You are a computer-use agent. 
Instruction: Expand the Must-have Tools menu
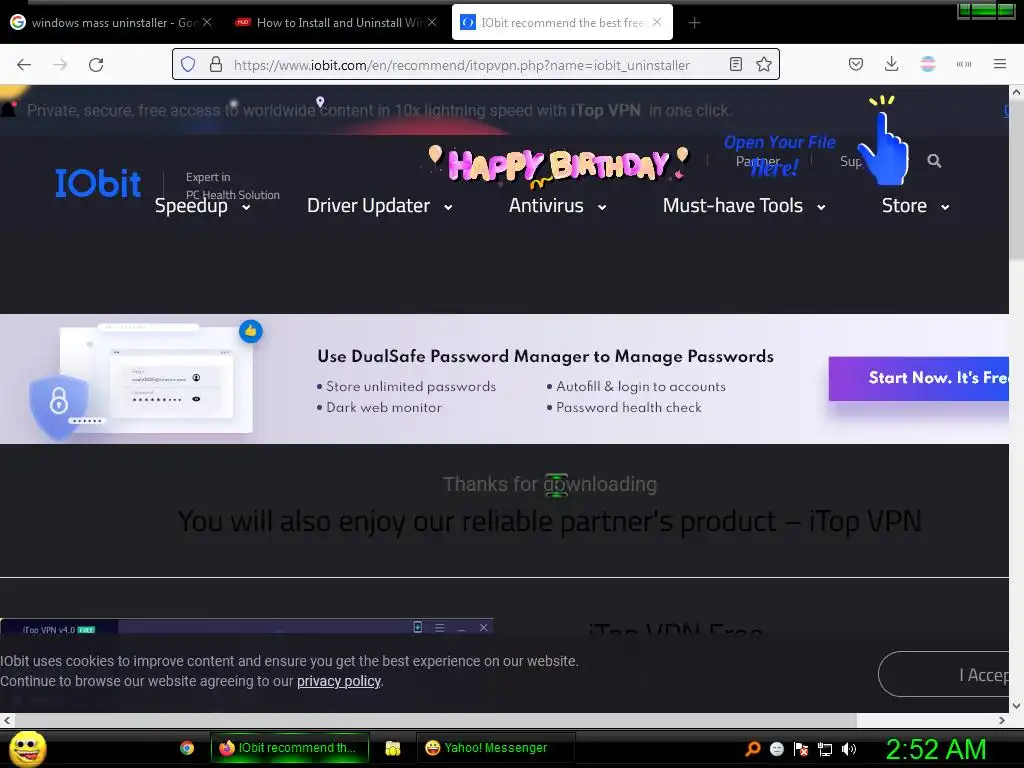[744, 206]
